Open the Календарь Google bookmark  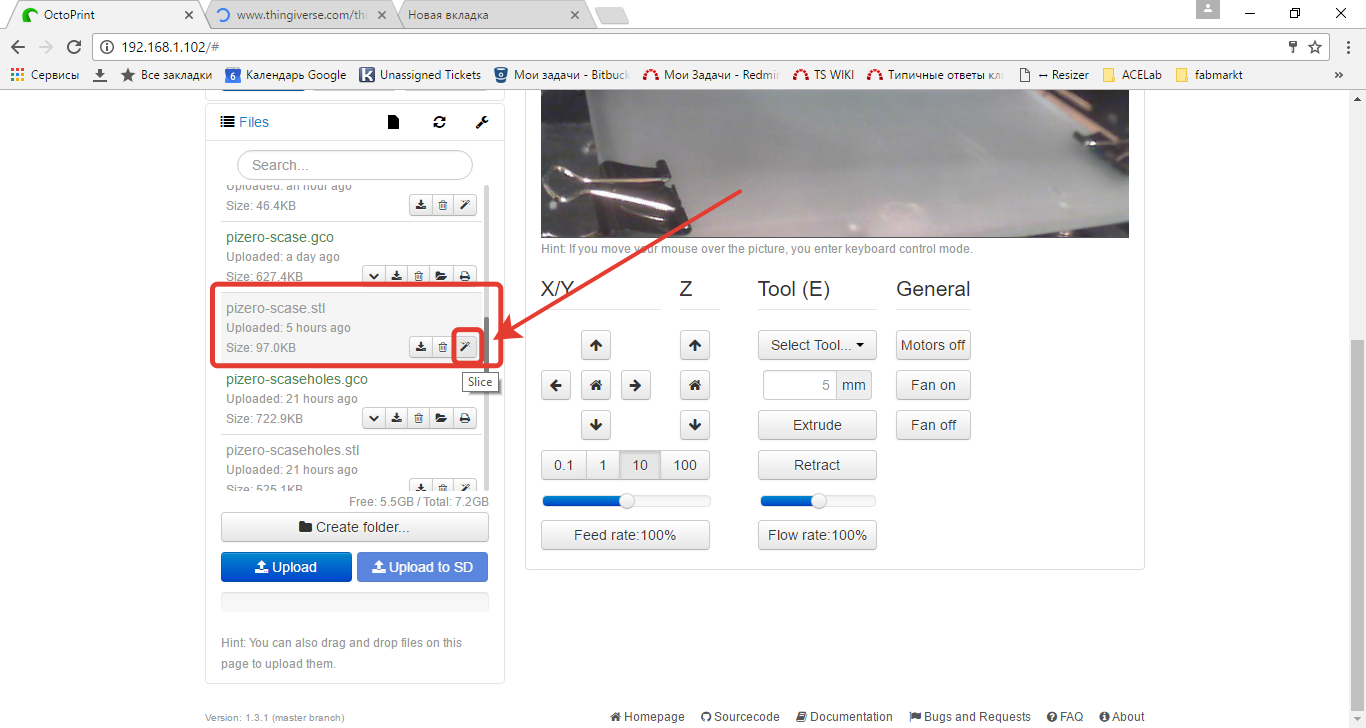coord(286,74)
